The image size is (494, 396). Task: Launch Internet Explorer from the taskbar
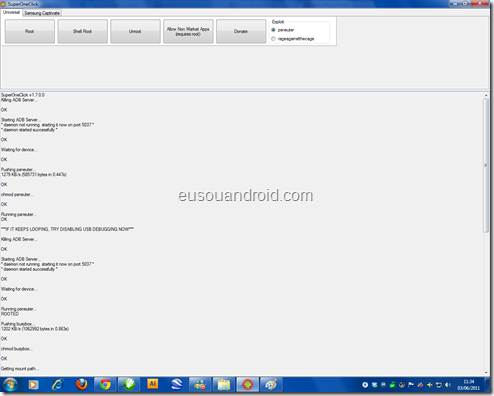pyautogui.click(x=58, y=385)
